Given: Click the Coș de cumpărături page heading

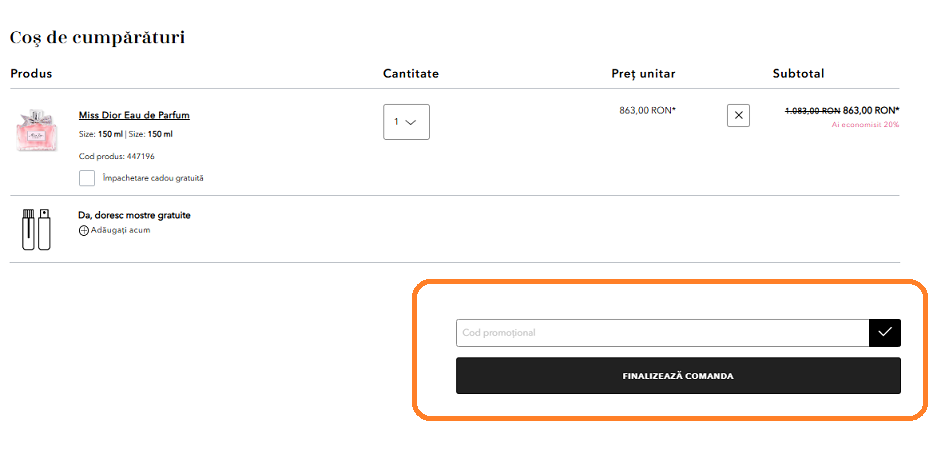Looking at the screenshot, I should (97, 38).
